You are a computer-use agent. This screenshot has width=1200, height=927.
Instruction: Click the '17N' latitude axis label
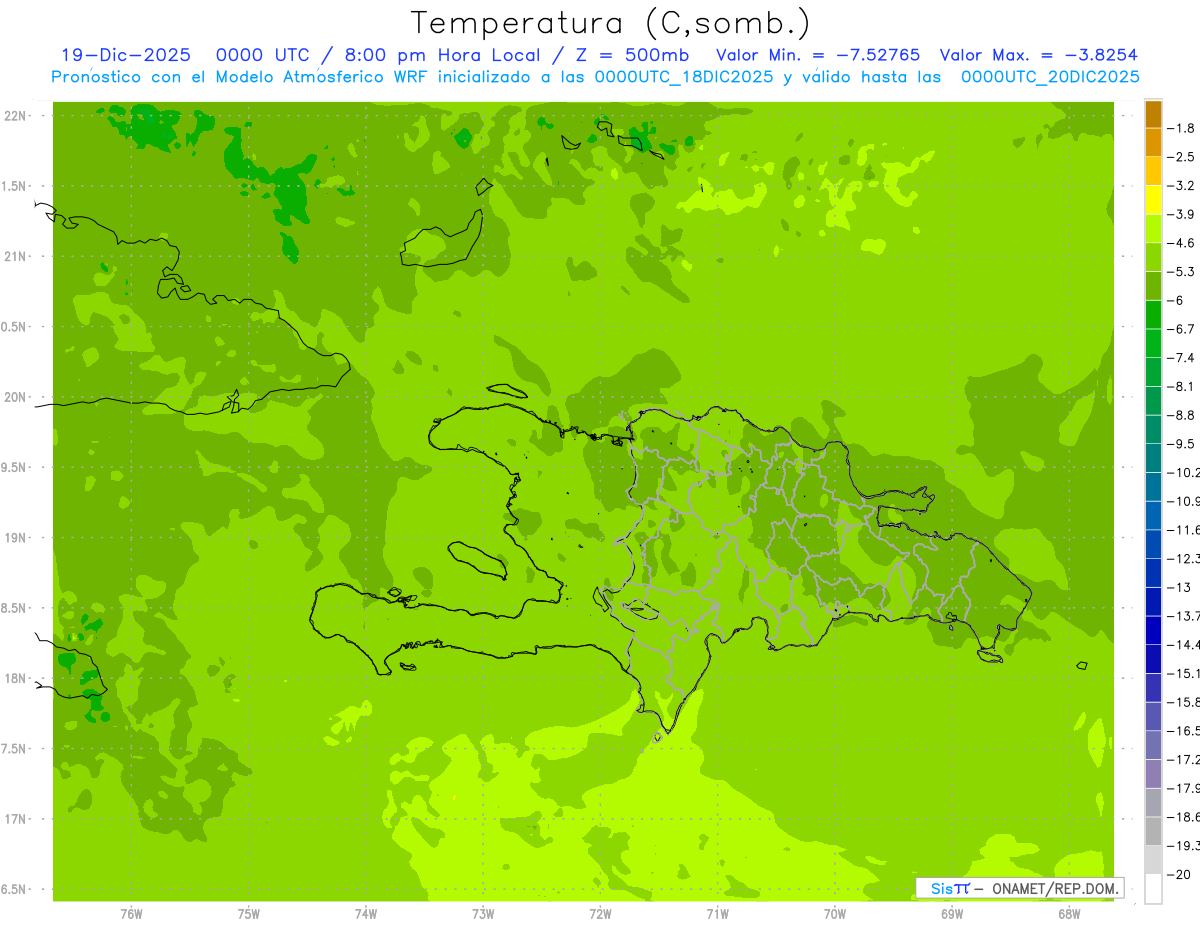[x=14, y=819]
